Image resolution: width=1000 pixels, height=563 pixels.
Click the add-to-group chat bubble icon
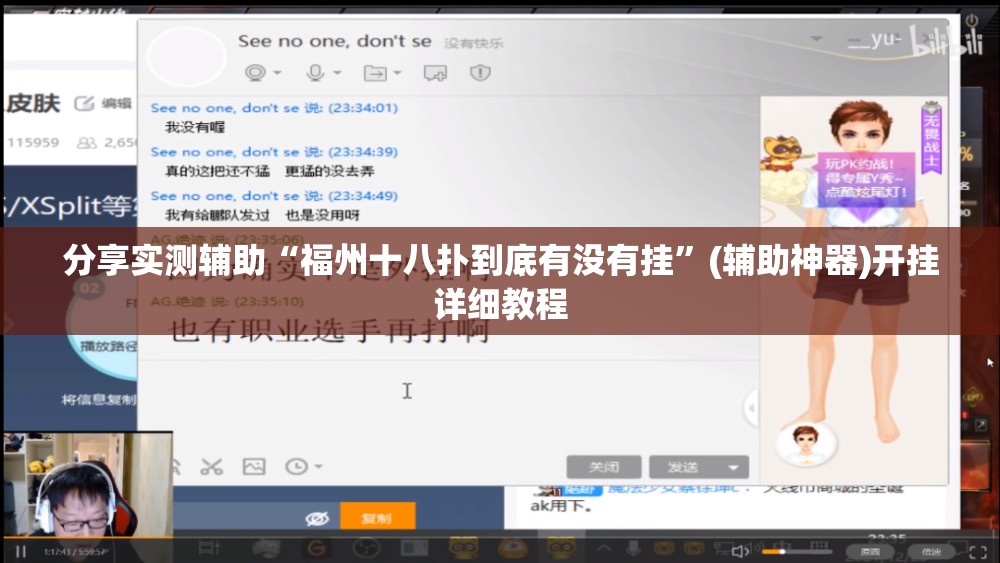click(x=436, y=73)
